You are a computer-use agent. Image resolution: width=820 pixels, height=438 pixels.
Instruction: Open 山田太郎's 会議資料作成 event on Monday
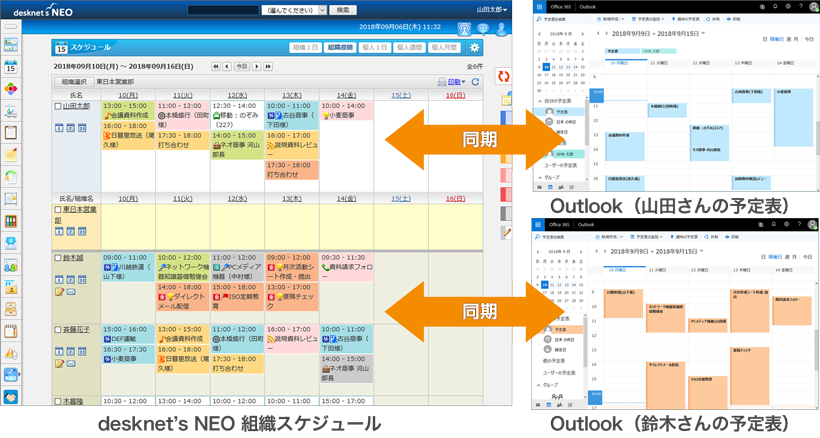[x=128, y=111]
